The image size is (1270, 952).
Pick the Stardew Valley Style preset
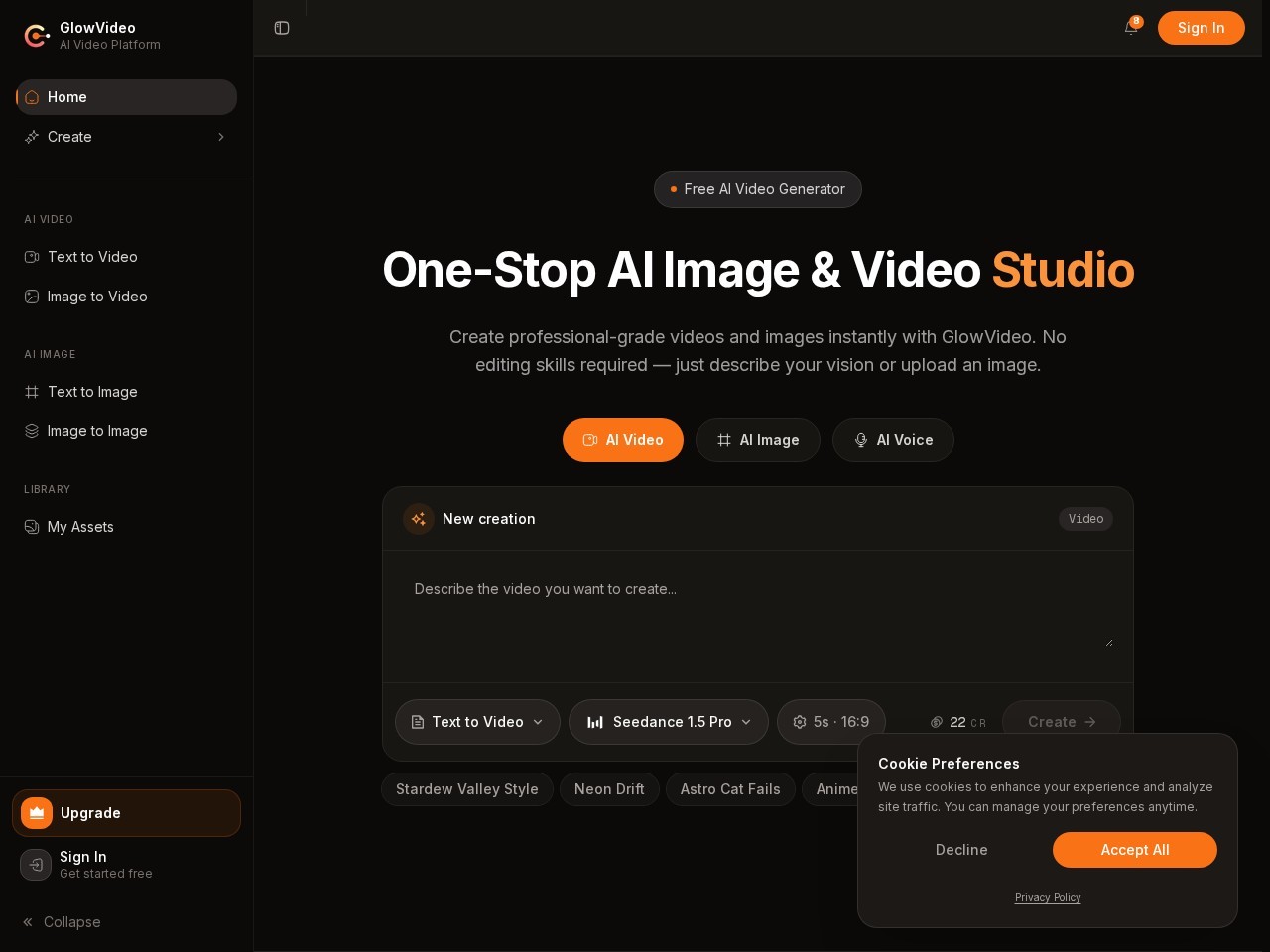[467, 789]
